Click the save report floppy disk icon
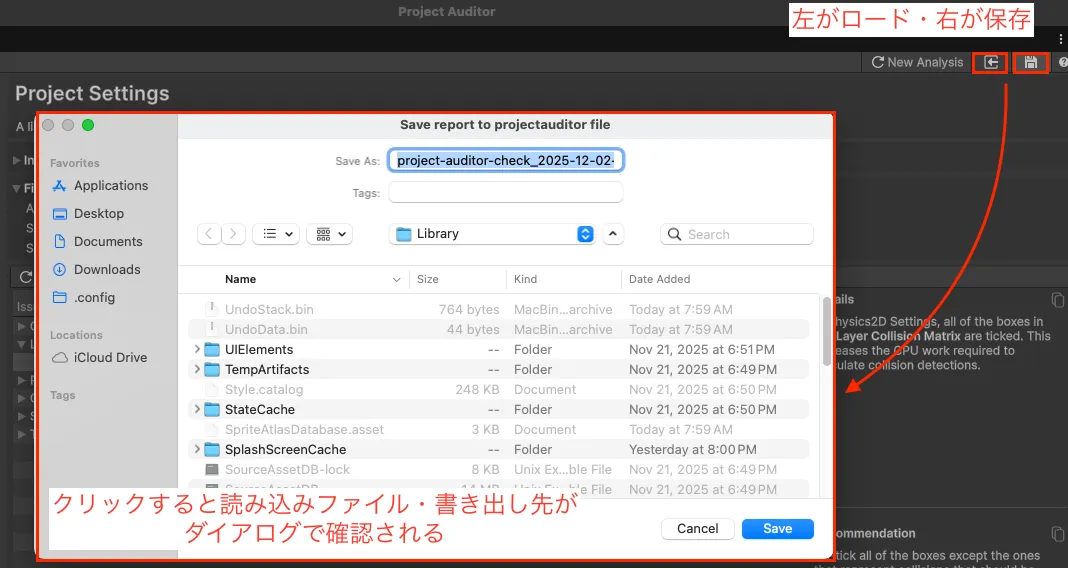The height and width of the screenshot is (568, 1068). (1029, 63)
